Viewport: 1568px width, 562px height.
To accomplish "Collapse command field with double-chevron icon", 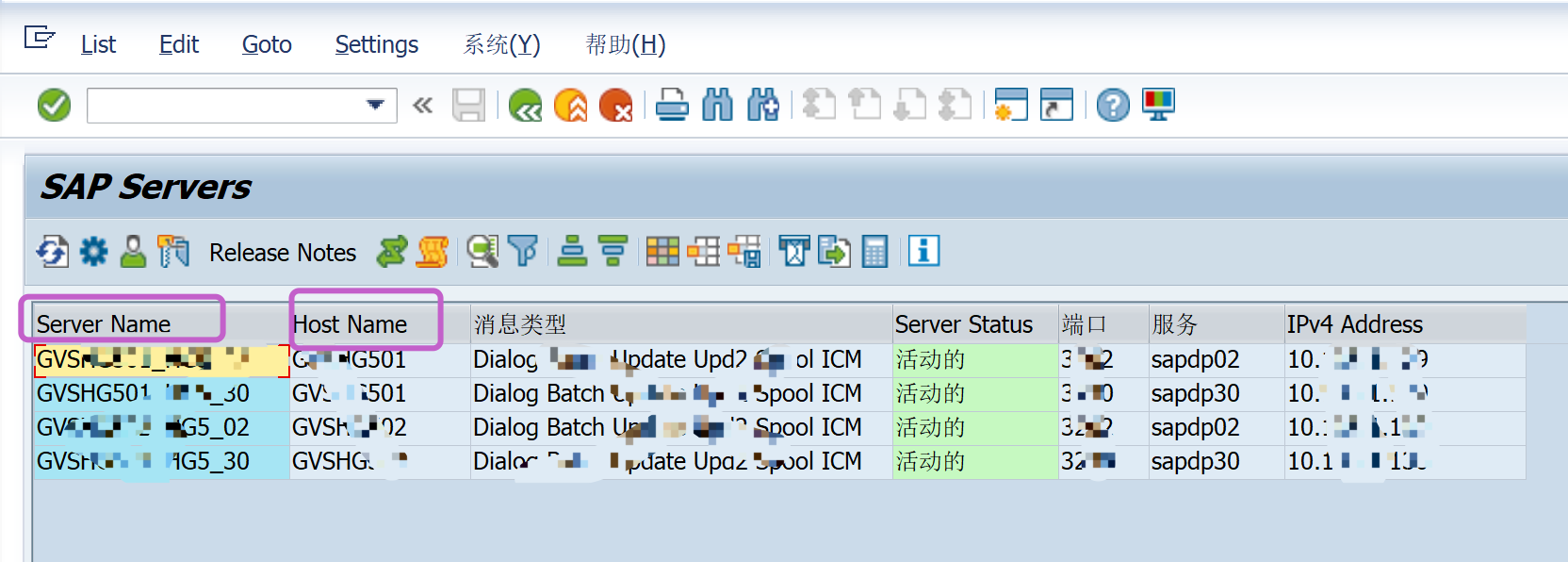I will [422, 105].
